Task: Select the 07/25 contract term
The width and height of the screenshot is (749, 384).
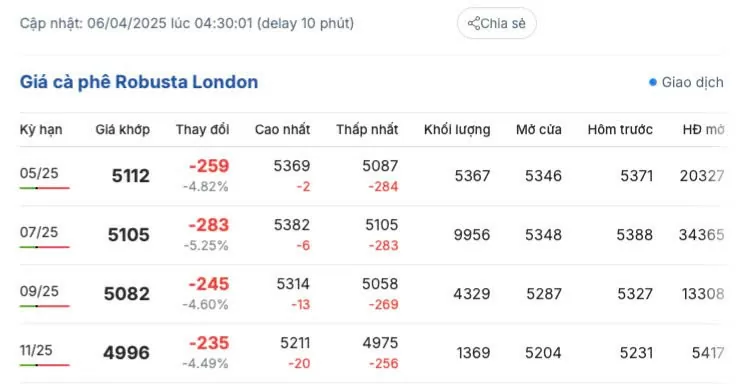Action: 39,232
